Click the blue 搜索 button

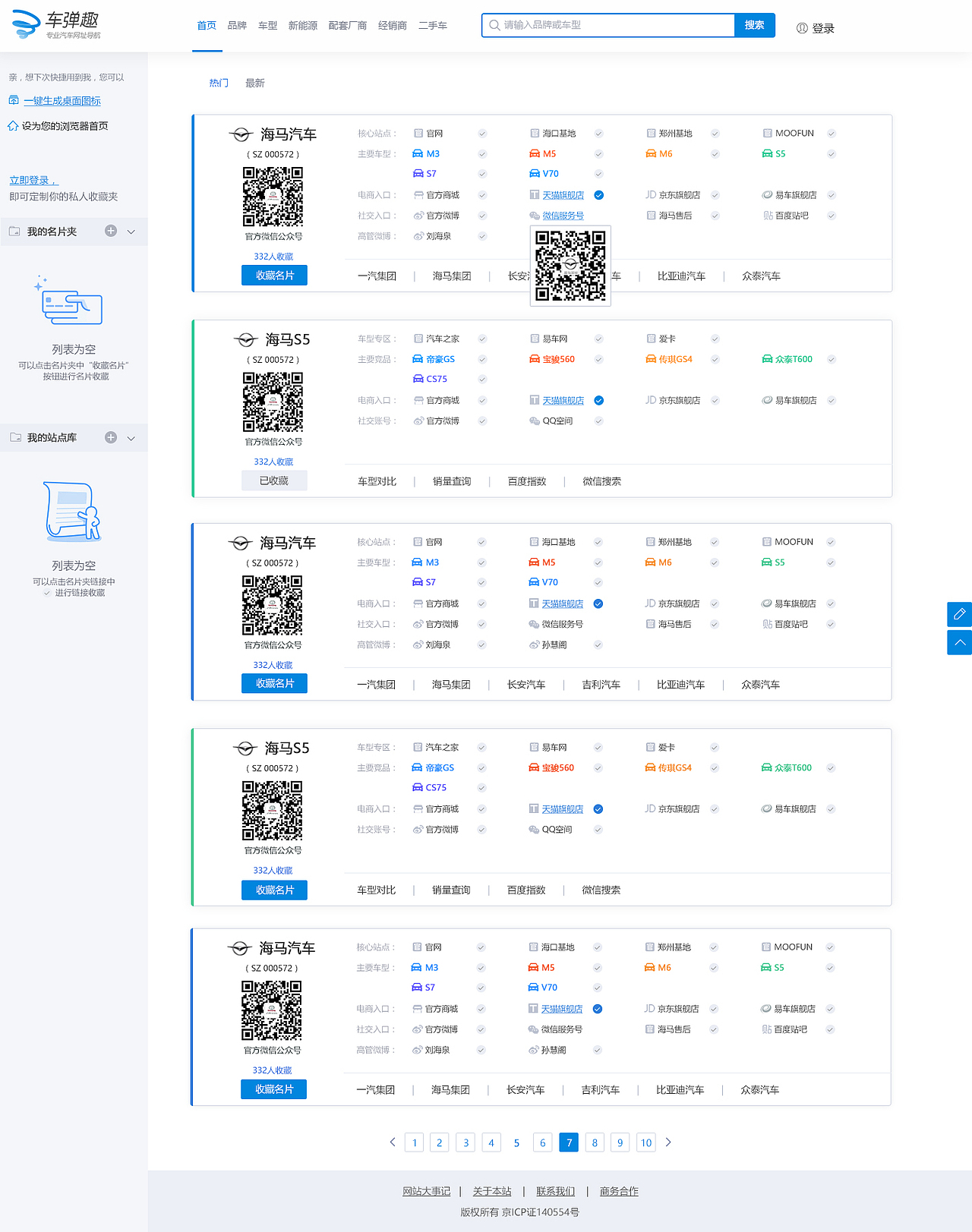[755, 25]
